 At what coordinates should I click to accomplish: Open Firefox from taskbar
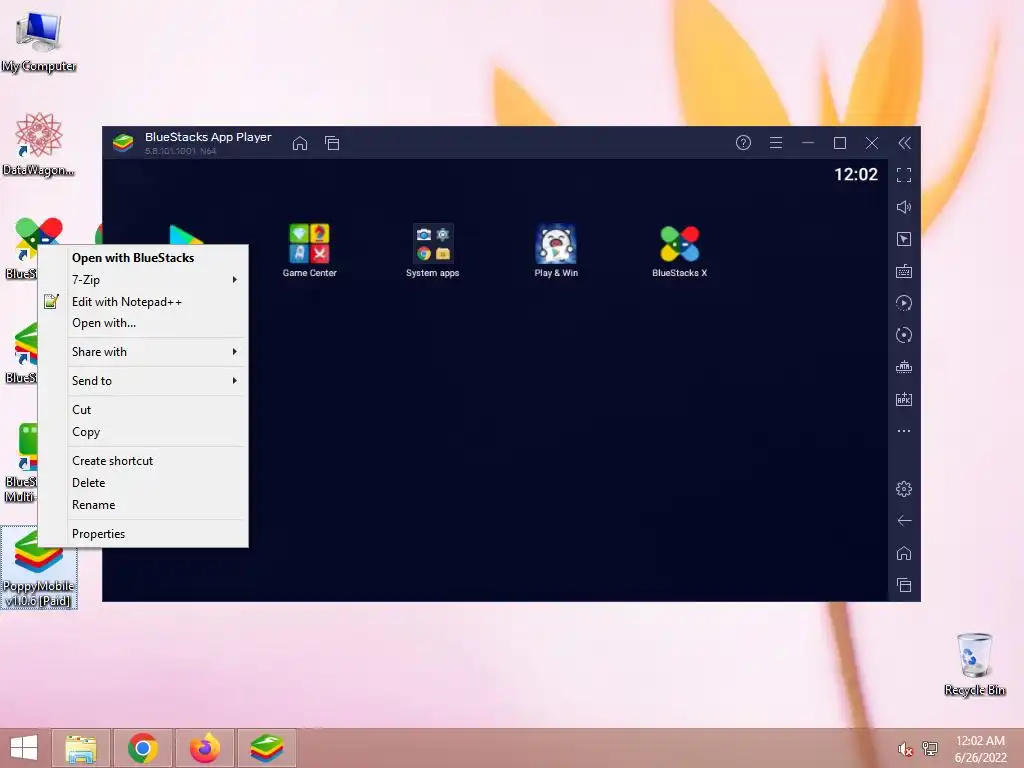coord(204,748)
